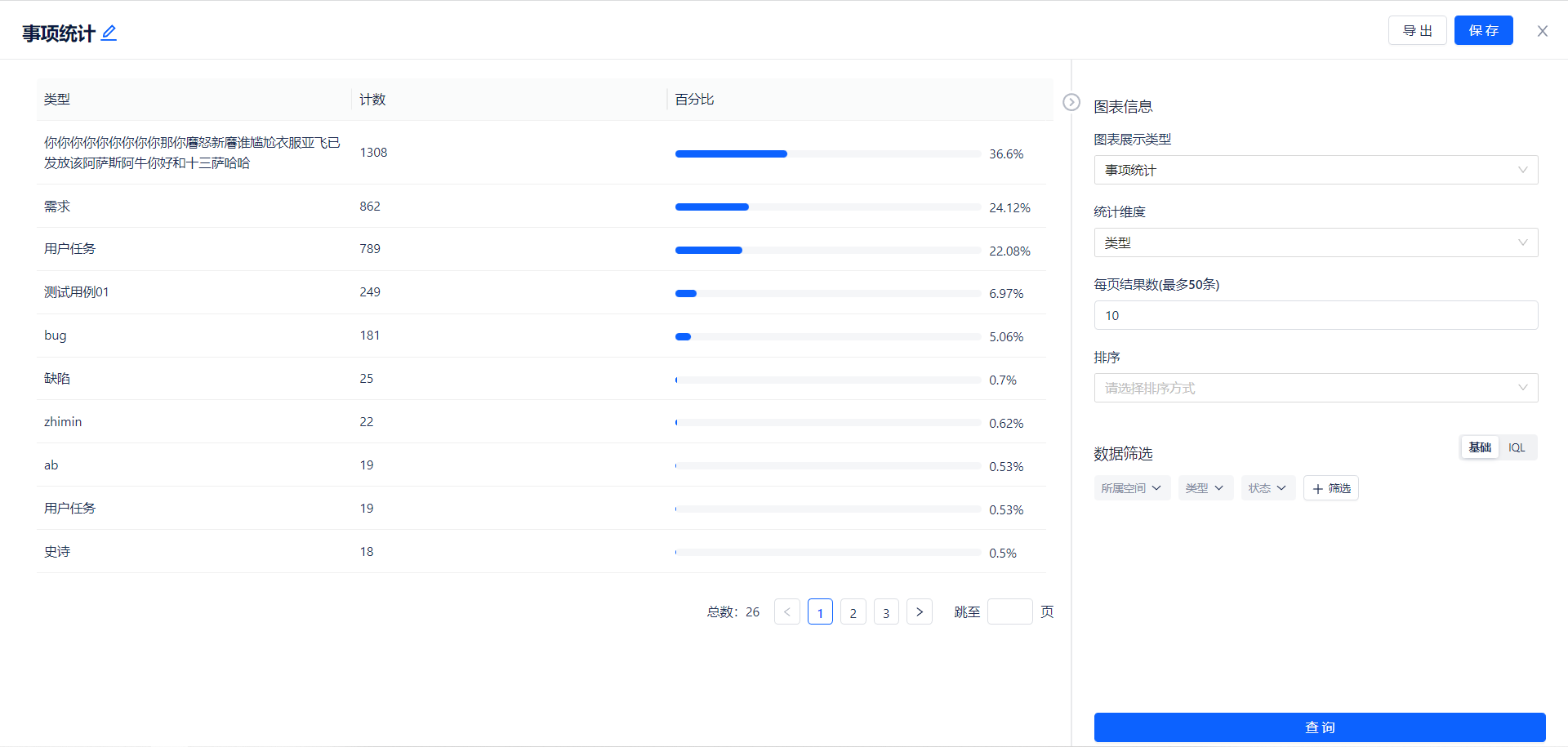Collapse the side panel with the circled arrow icon
This screenshot has height=747, width=1568.
[1071, 102]
